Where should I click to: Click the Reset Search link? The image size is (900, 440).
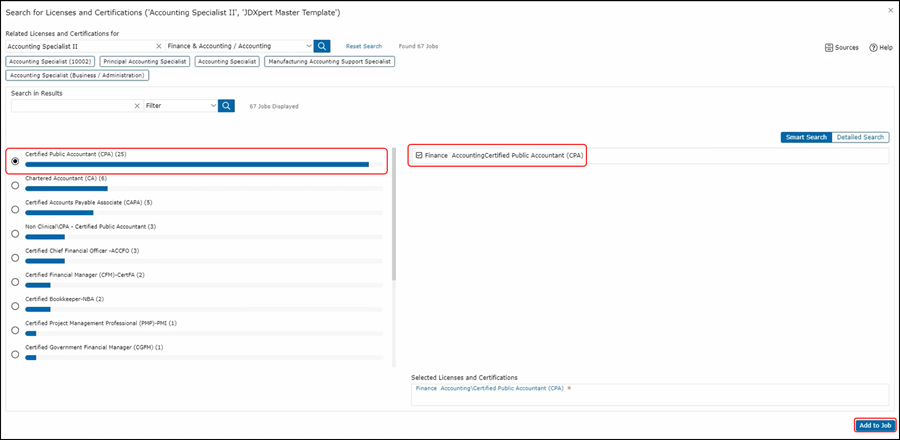[x=364, y=46]
